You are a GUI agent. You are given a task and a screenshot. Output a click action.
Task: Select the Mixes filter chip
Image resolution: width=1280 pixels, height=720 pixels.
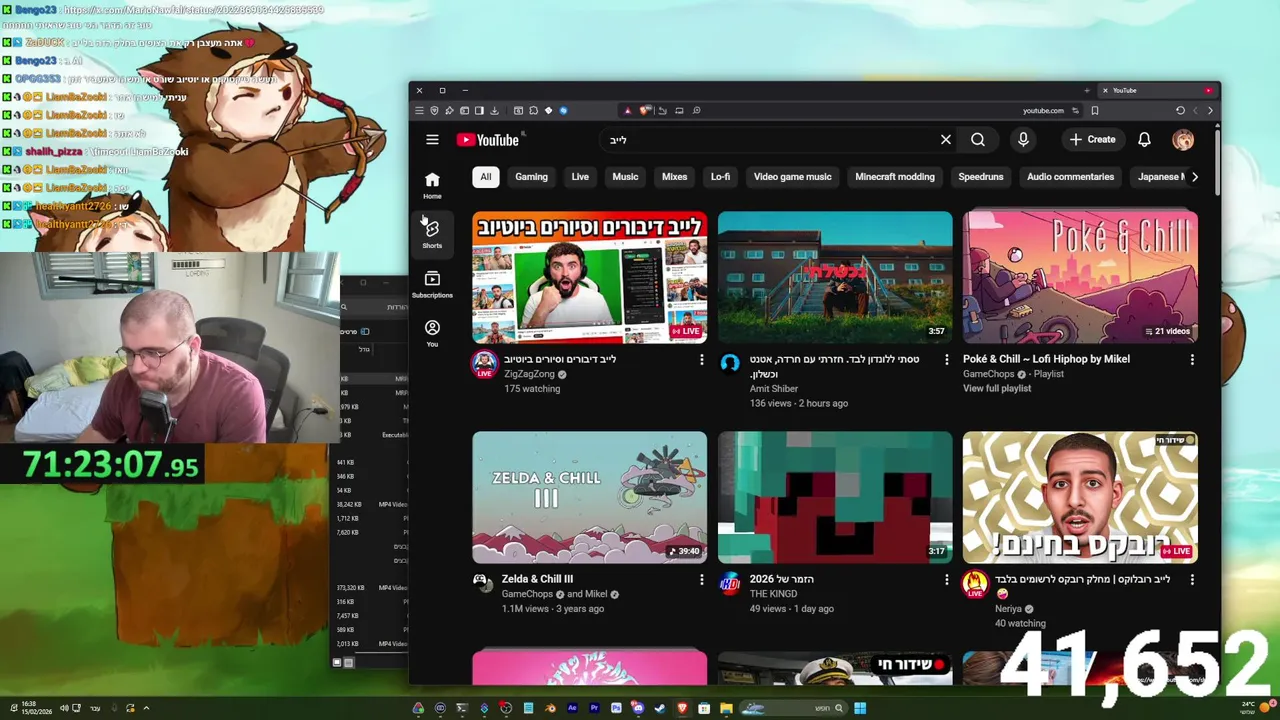674,177
